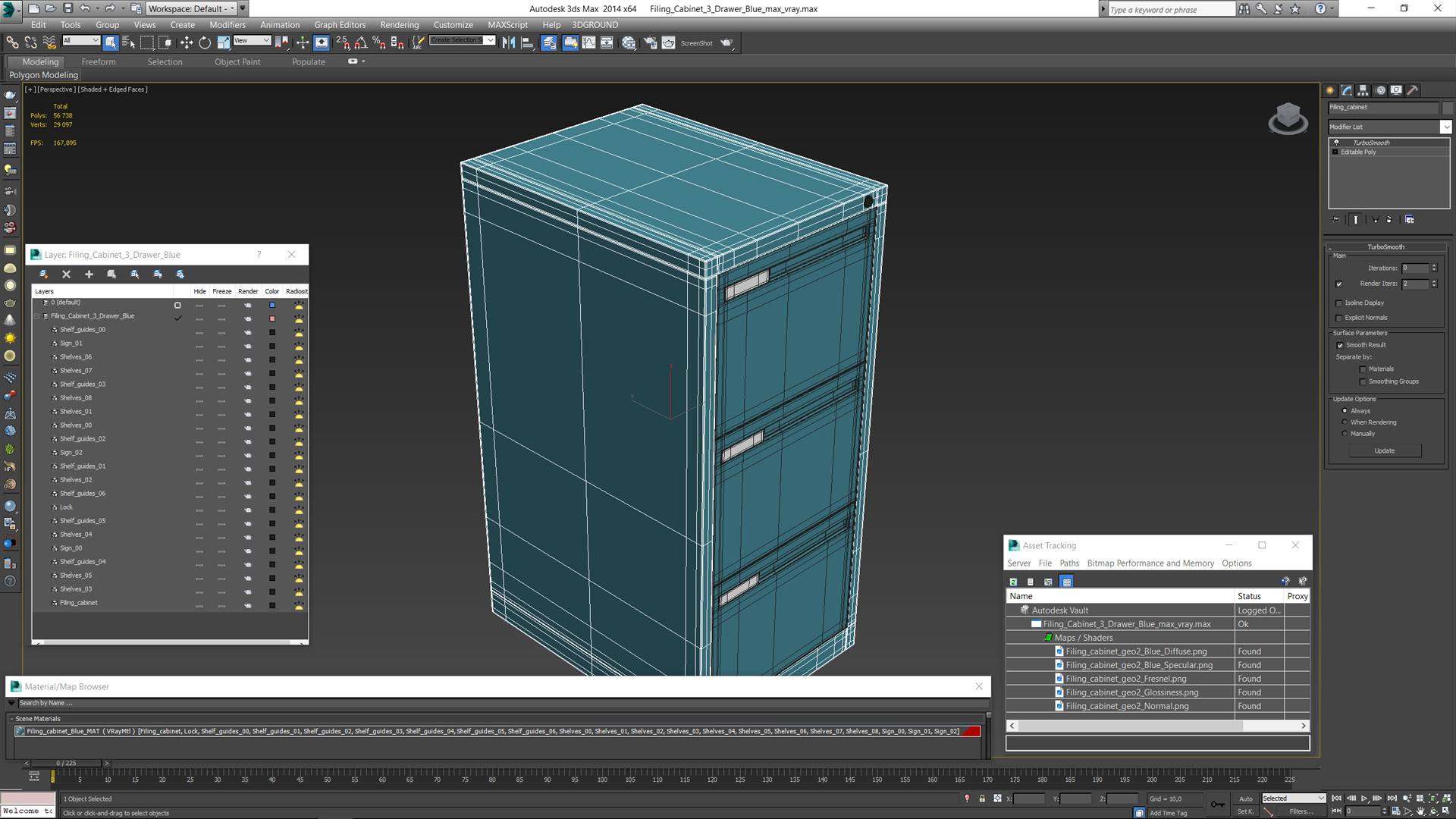Open the Create panel star tab

(1330, 90)
